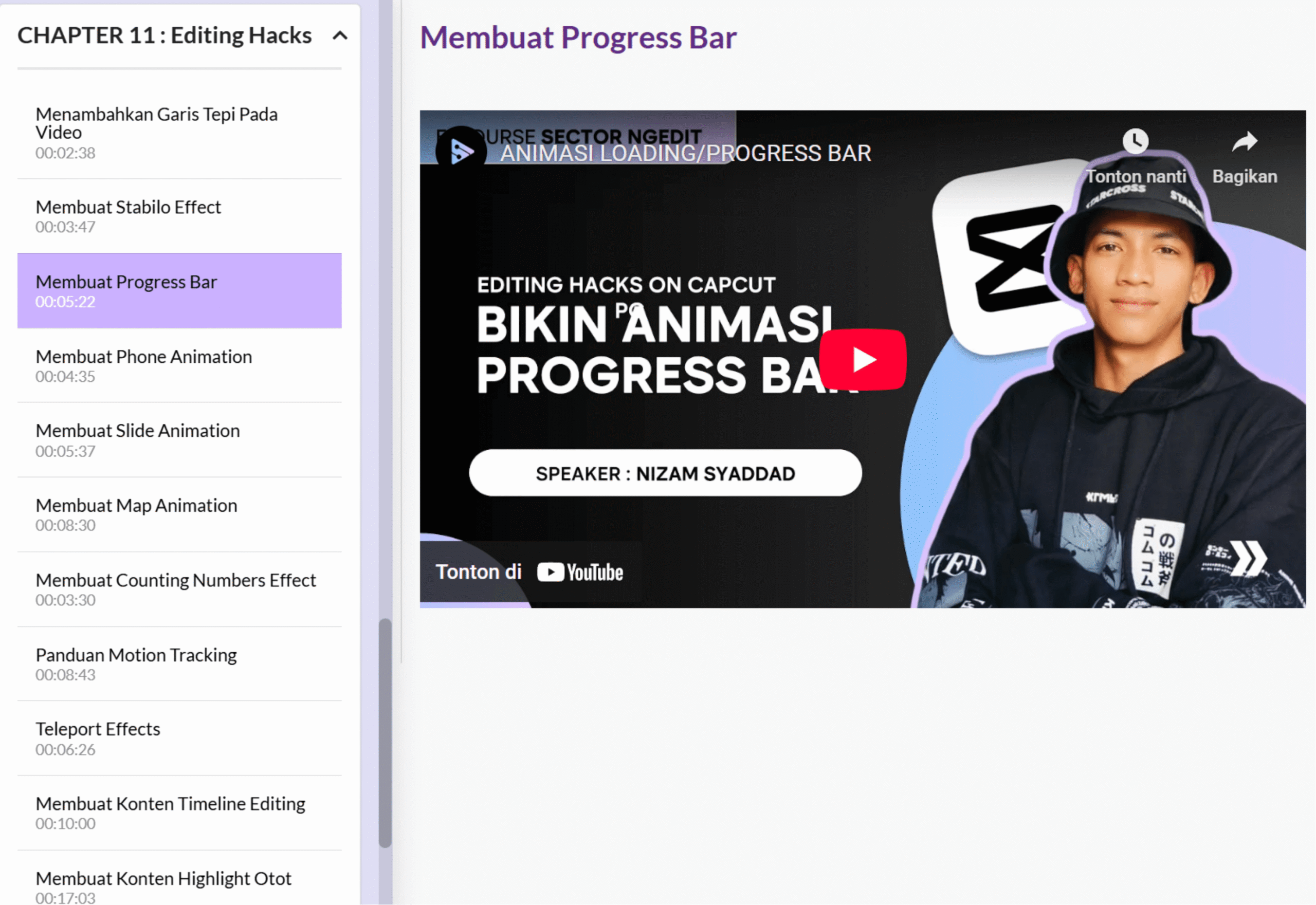Viewport: 1316px width, 905px height.
Task: Play the YouTube video with red play button
Action: (863, 360)
